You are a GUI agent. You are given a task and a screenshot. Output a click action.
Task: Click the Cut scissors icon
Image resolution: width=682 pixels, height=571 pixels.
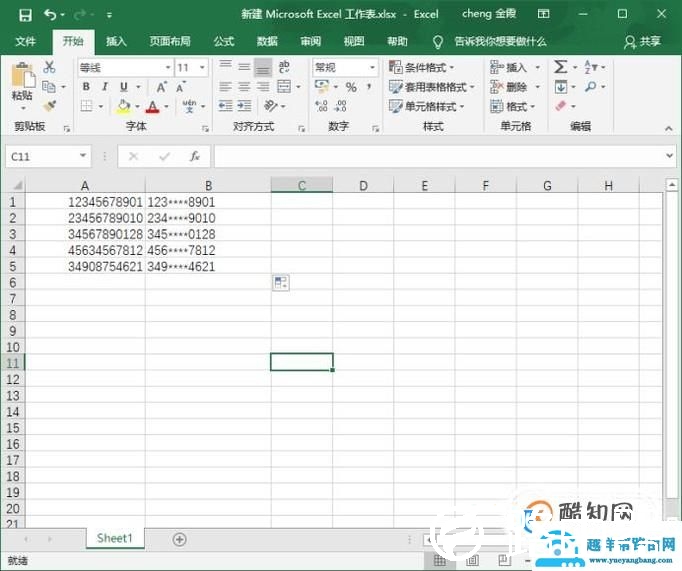(x=50, y=67)
